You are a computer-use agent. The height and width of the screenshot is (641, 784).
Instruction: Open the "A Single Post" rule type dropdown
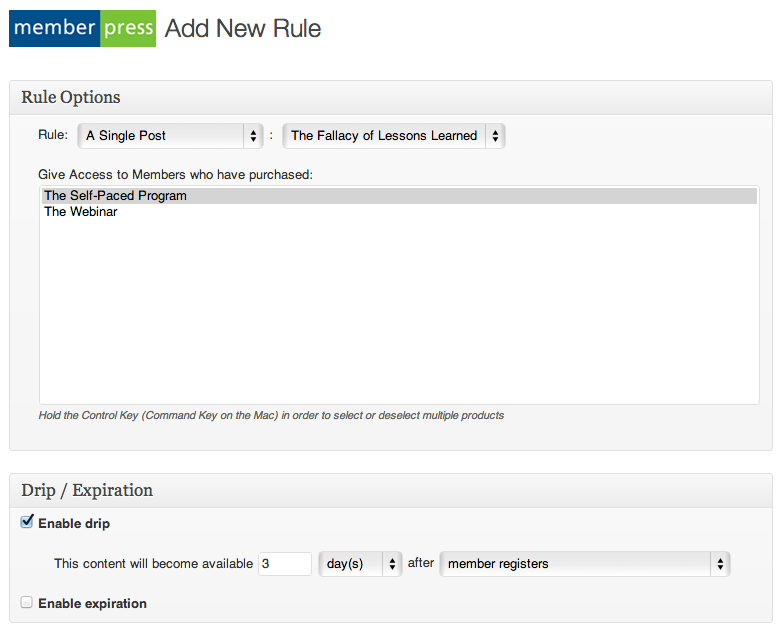point(170,136)
